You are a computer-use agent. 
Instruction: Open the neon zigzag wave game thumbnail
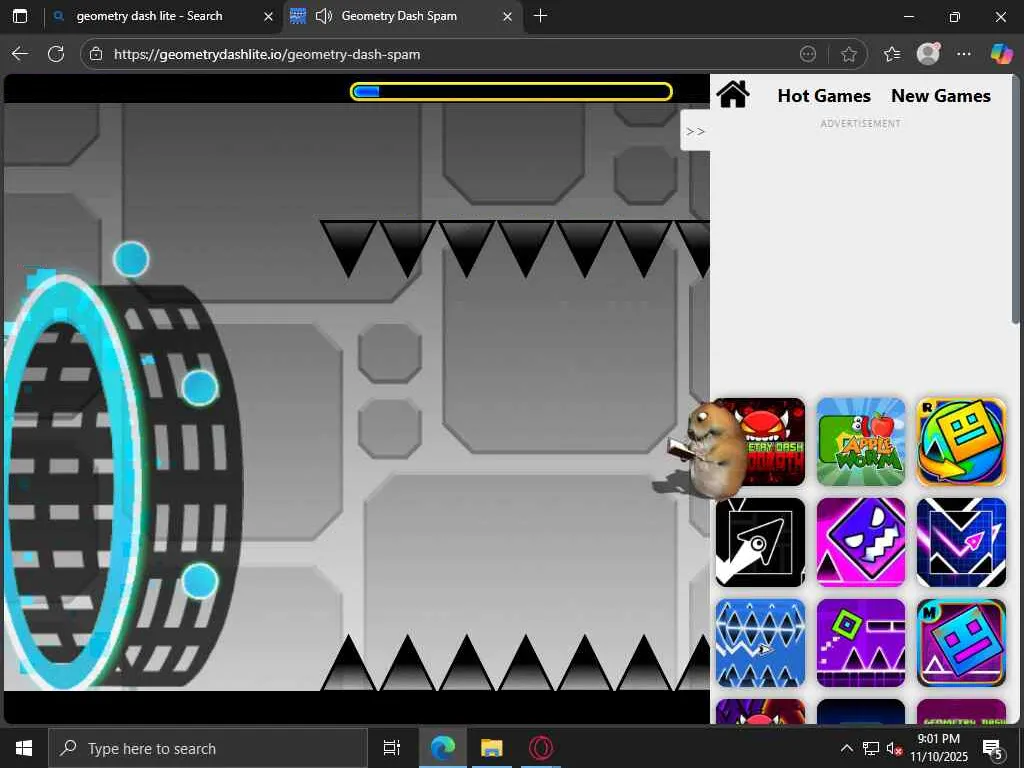[961, 542]
